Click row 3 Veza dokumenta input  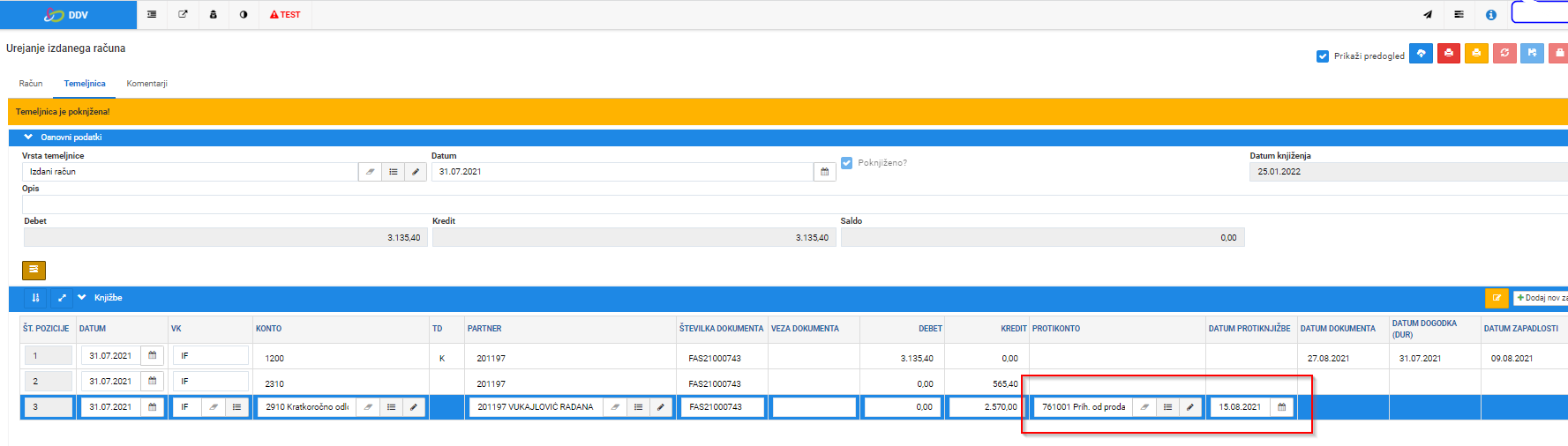point(814,407)
